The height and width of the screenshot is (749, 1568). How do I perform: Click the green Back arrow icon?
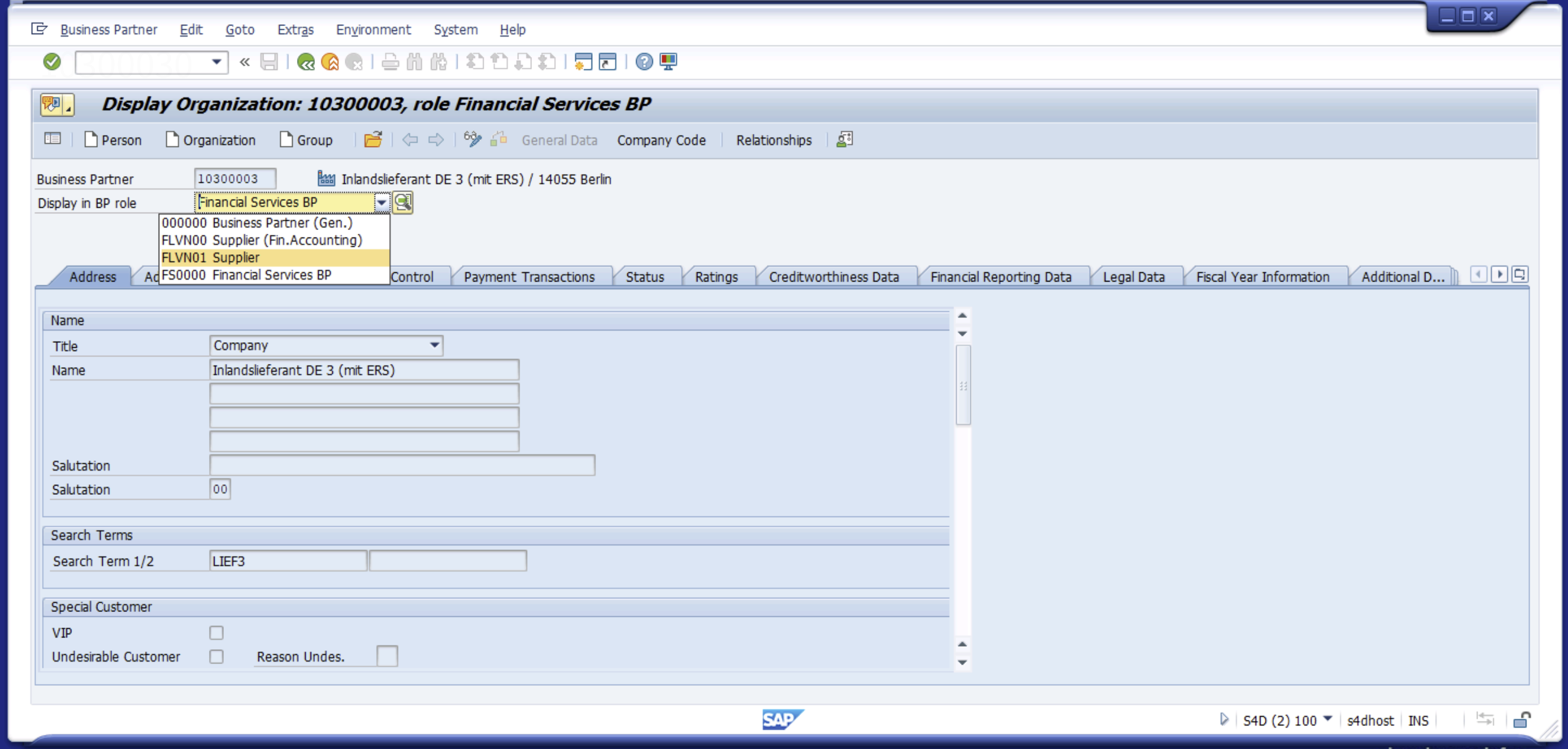click(x=306, y=61)
